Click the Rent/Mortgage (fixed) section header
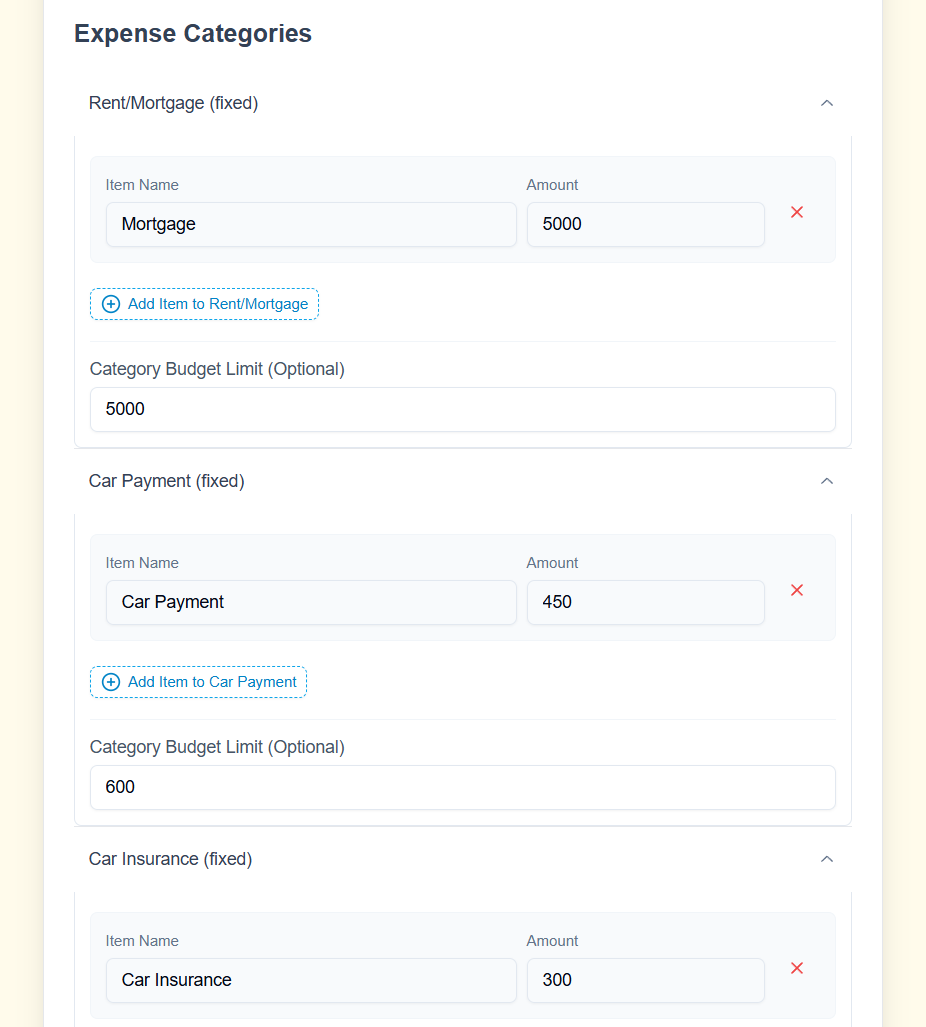The width and height of the screenshot is (926, 1027). point(173,103)
